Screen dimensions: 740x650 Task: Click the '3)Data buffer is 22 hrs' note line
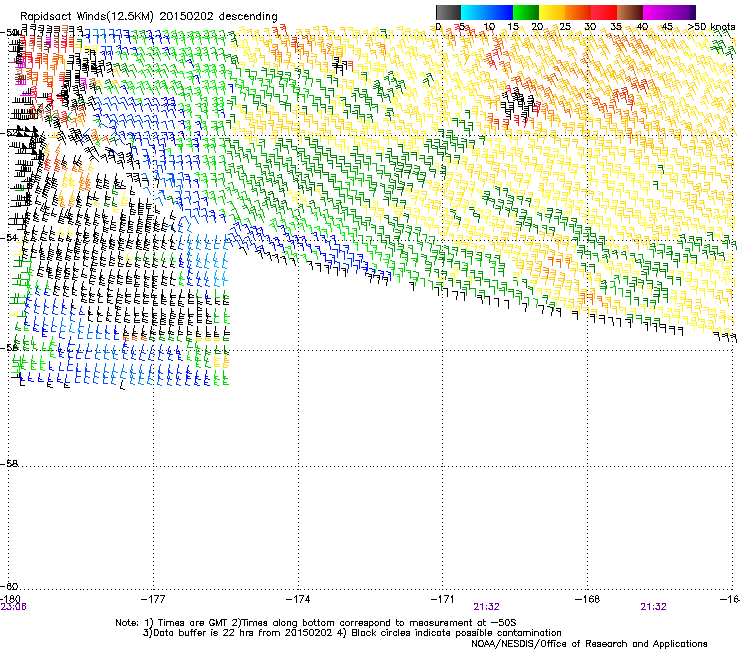pos(352,633)
